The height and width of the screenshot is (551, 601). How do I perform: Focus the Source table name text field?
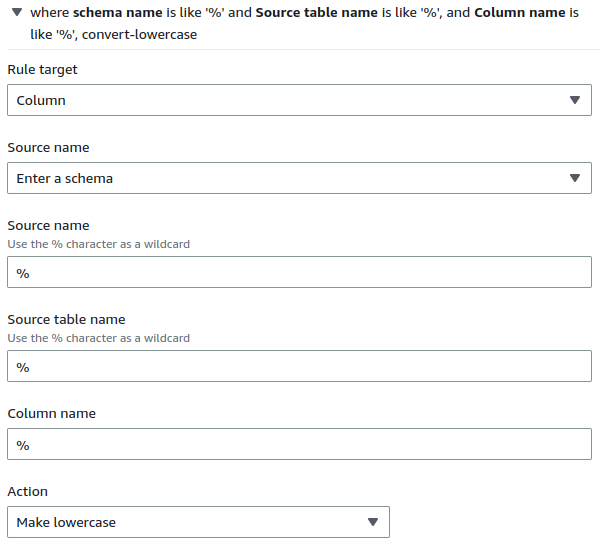point(298,367)
